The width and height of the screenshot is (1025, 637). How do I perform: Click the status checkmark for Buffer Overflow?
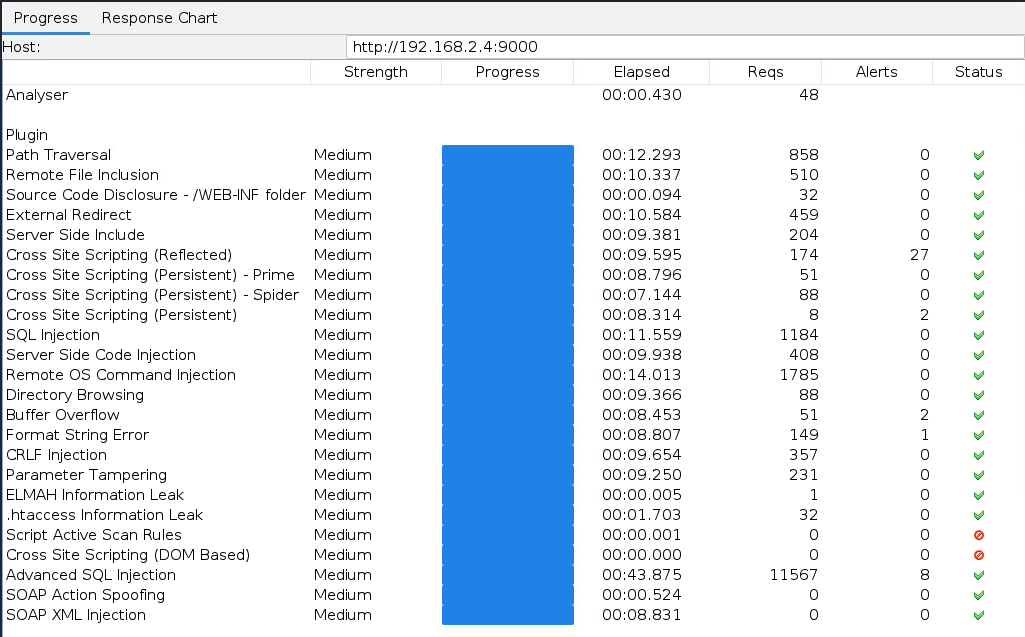click(x=978, y=415)
